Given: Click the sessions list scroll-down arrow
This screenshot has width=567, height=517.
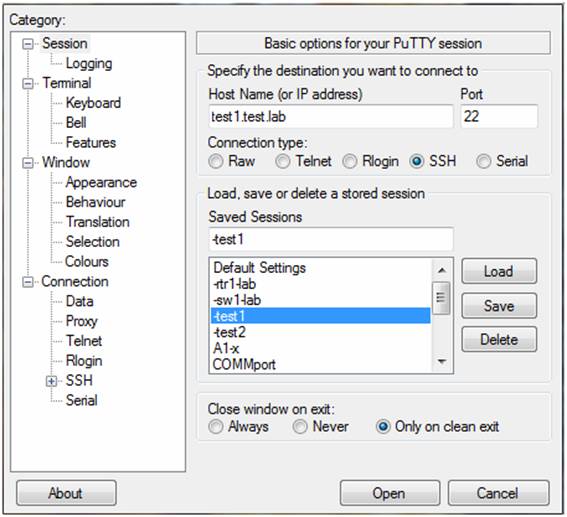Looking at the screenshot, I should point(442,361).
